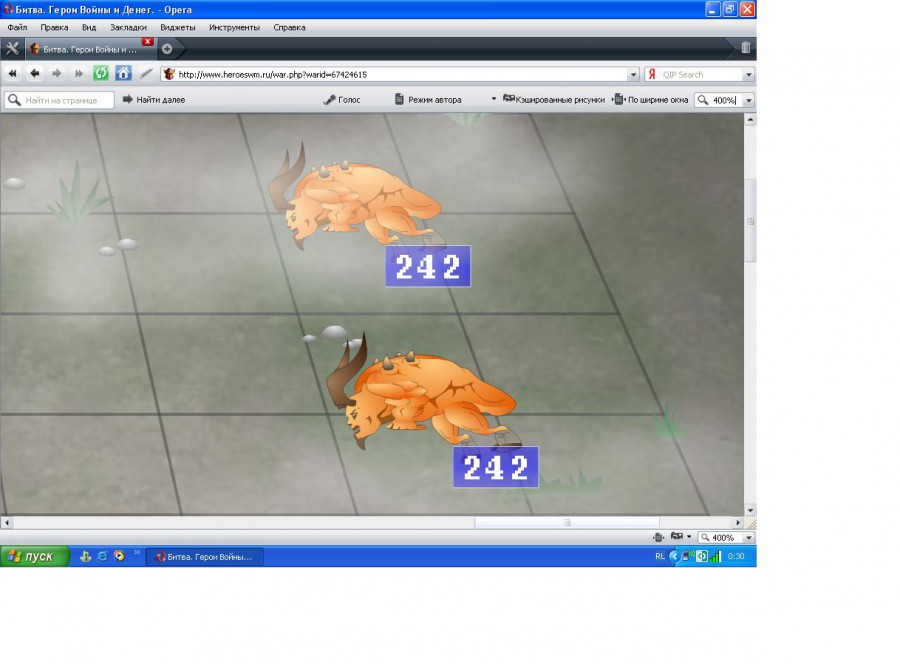Click the Opera logo in title bar
Image resolution: width=900 pixels, height=664 pixels.
click(8, 9)
